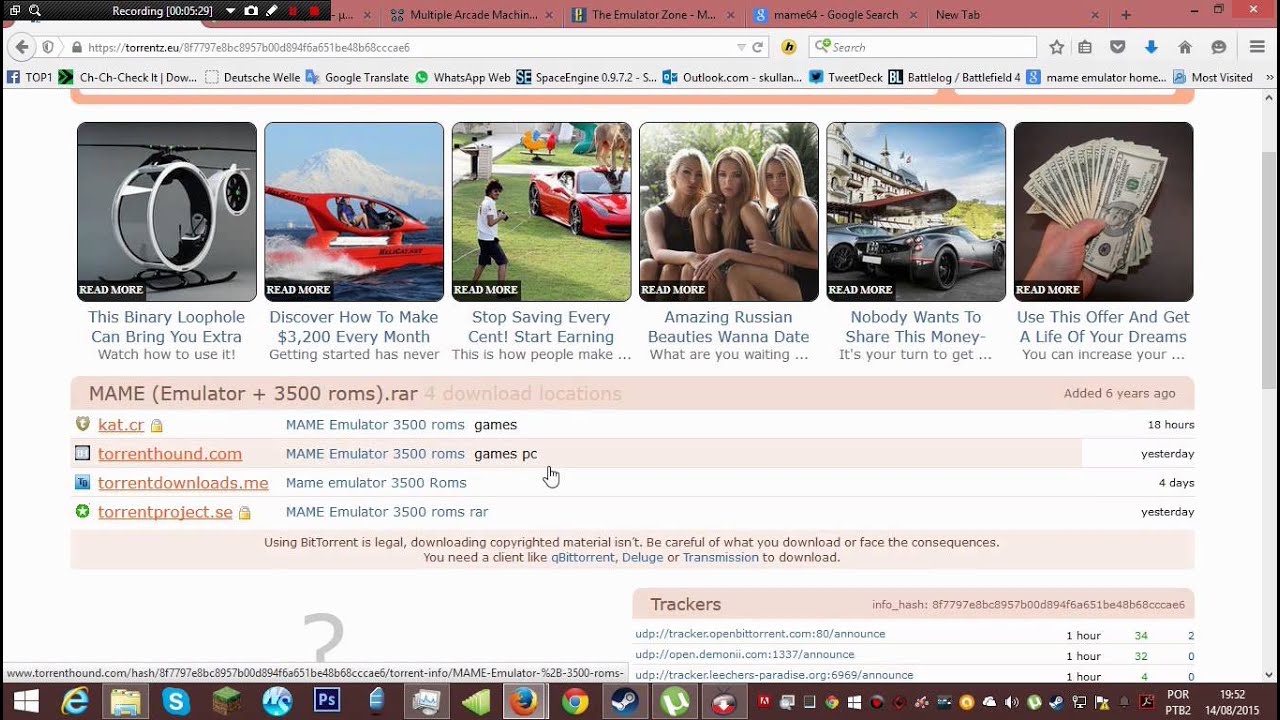Reload the page with the refresh icon
The width and height of the screenshot is (1280, 720).
tap(758, 47)
